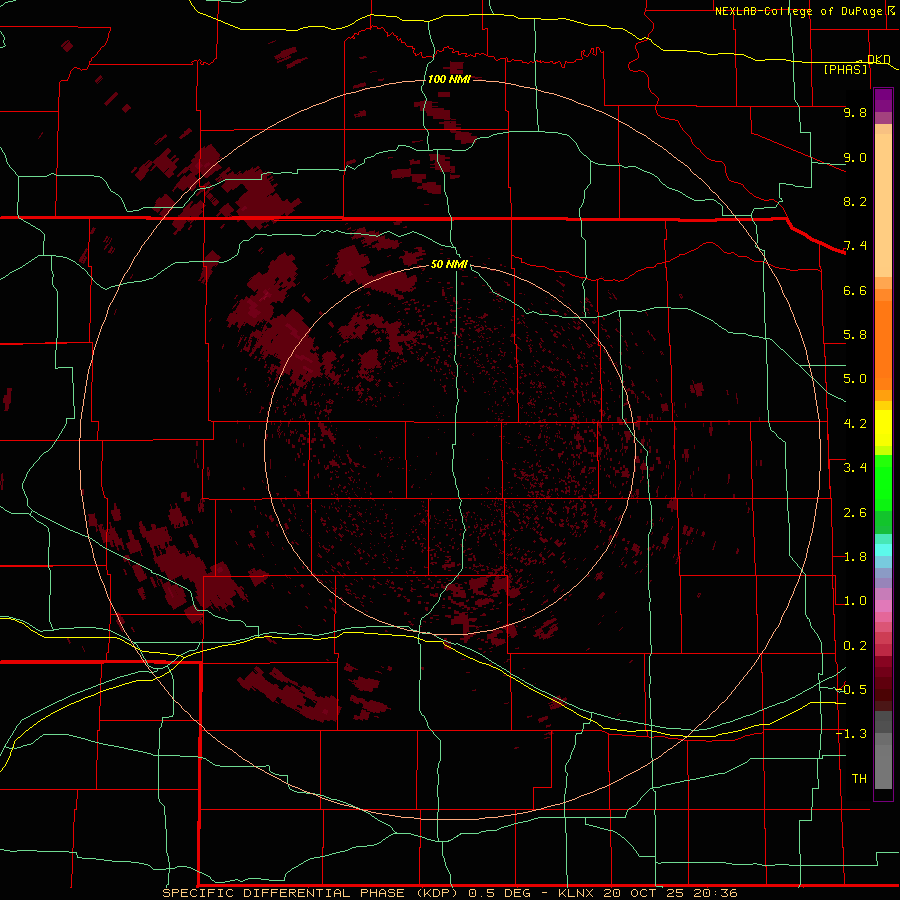
Task: Click the 20:36 timestamp text
Action: [x=716, y=893]
